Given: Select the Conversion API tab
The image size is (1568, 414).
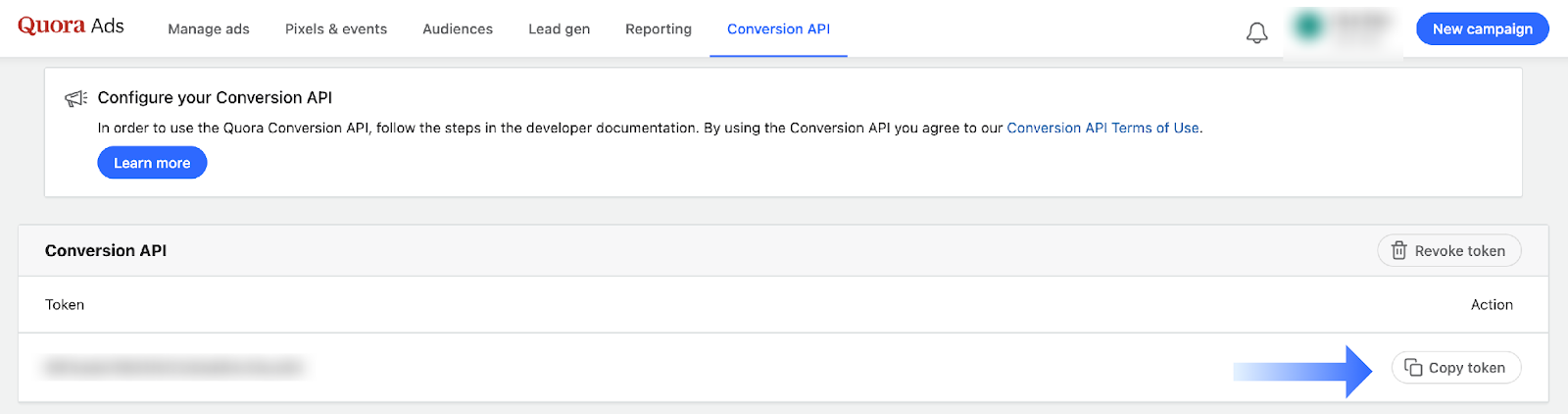Looking at the screenshot, I should 778,29.
